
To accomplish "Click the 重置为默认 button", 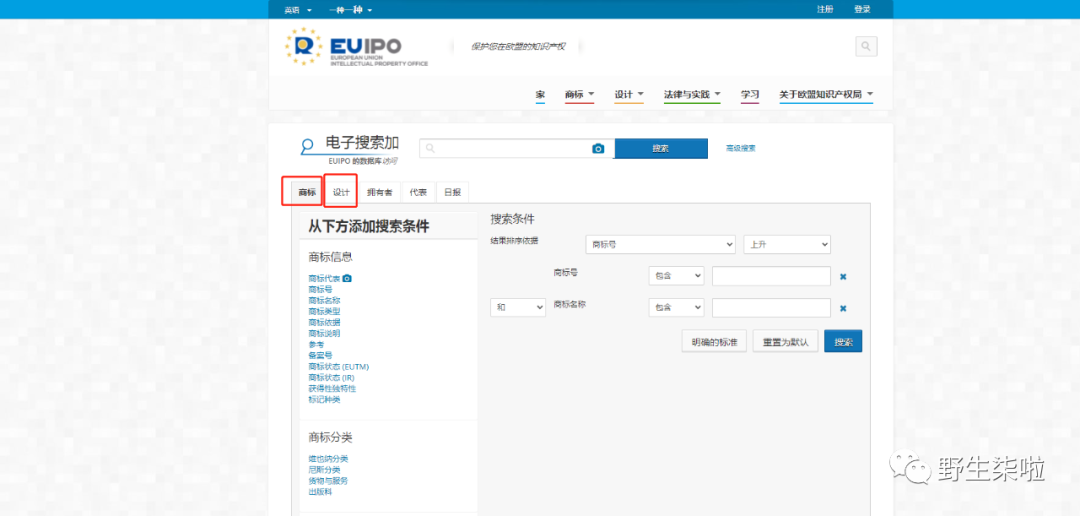I will 785,342.
